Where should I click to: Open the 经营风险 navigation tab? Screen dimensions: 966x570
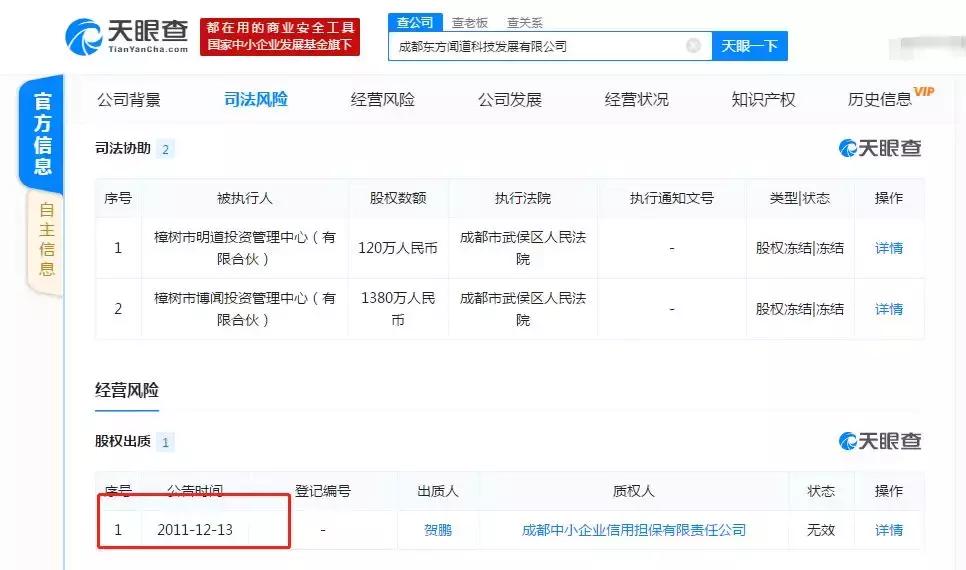coord(383,100)
